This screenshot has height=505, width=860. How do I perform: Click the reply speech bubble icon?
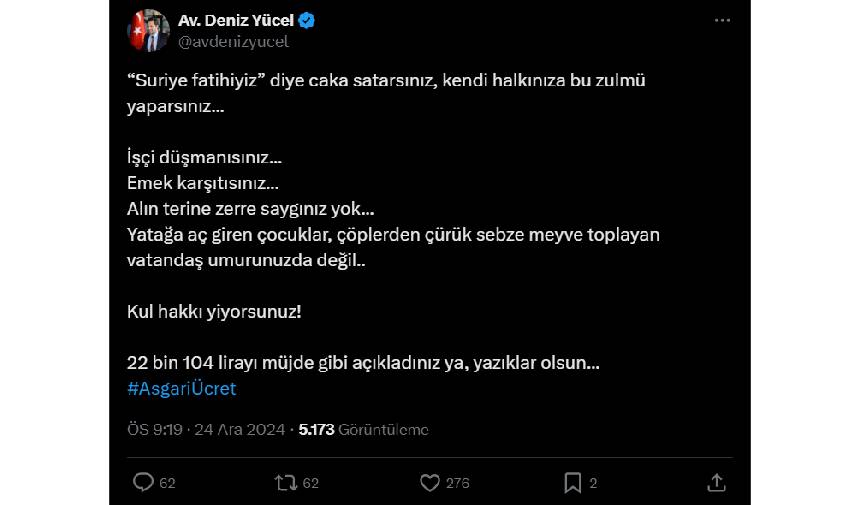point(143,483)
